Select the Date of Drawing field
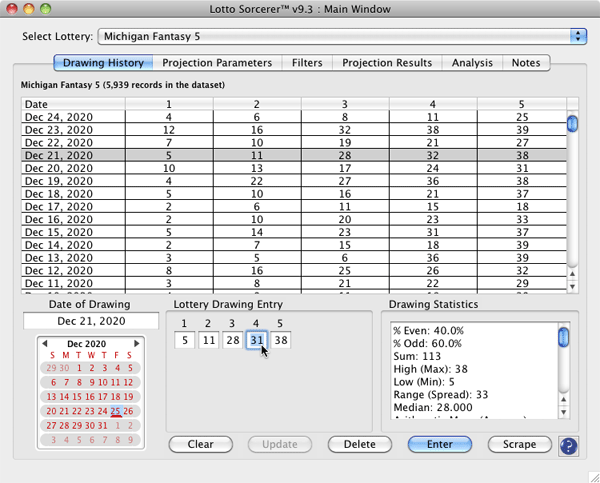The height and width of the screenshot is (483, 600). tap(91, 321)
